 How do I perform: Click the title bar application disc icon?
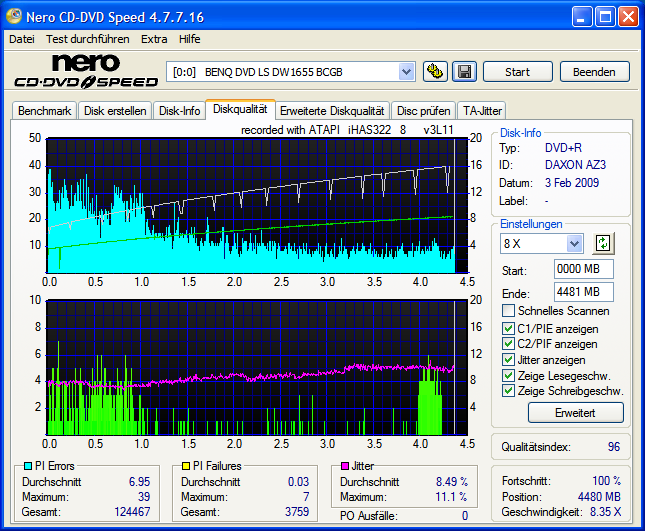pyautogui.click(x=14, y=16)
